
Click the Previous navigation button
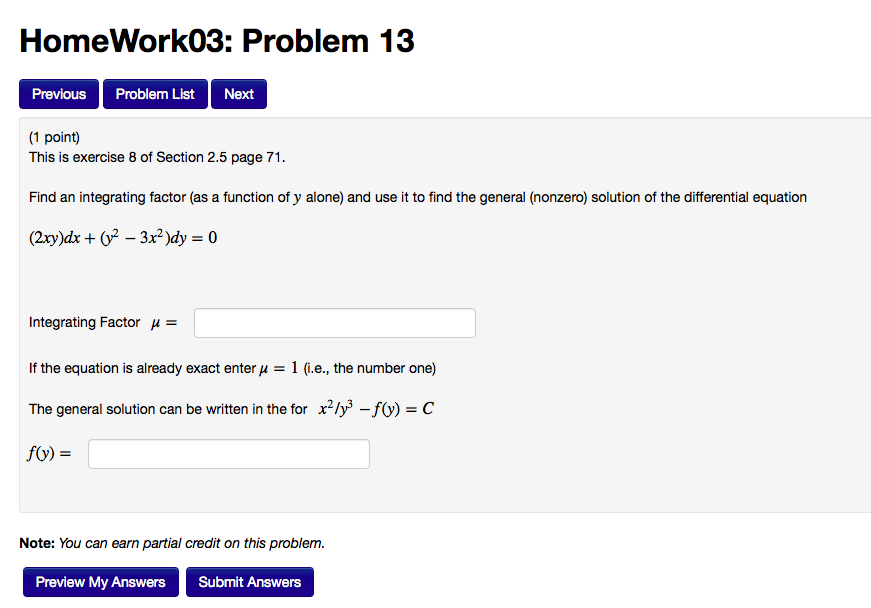(58, 93)
